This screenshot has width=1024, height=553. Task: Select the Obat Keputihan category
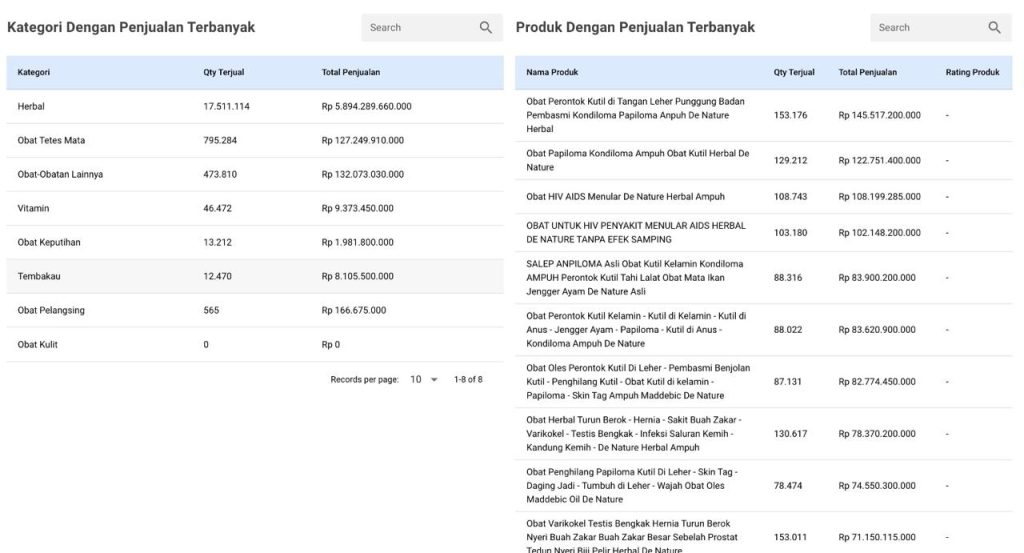[255, 242]
